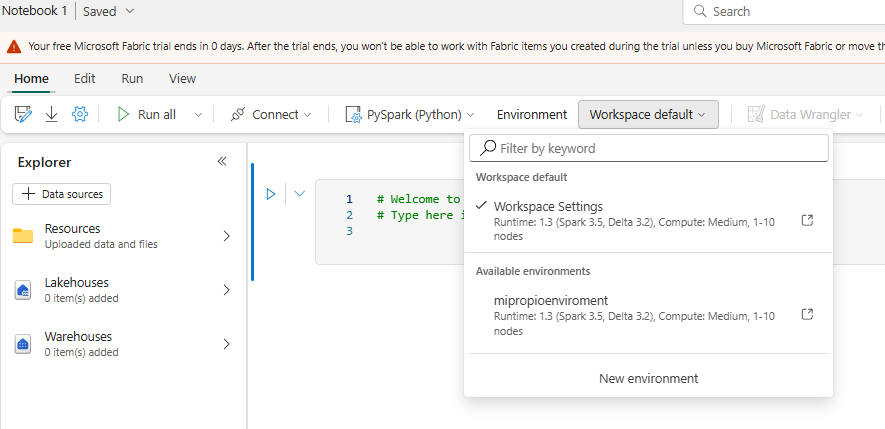Click the Search magnifier icon

point(700,11)
